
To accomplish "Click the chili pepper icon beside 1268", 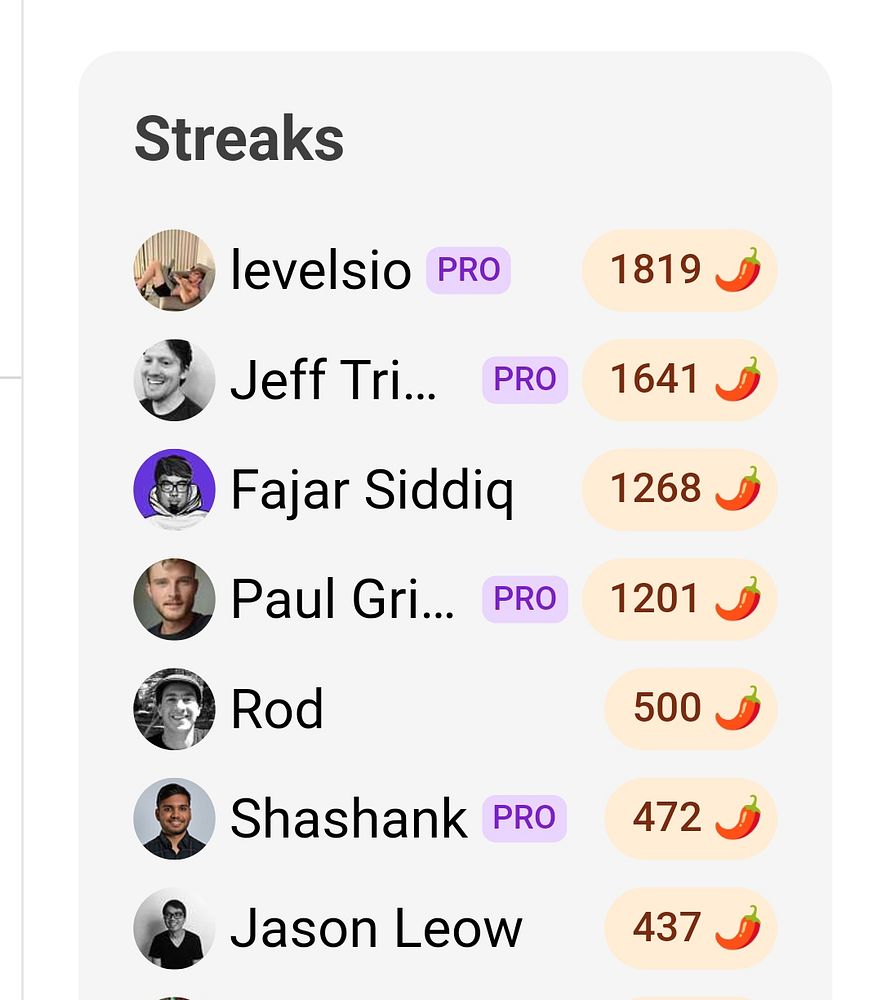I will (738, 489).
